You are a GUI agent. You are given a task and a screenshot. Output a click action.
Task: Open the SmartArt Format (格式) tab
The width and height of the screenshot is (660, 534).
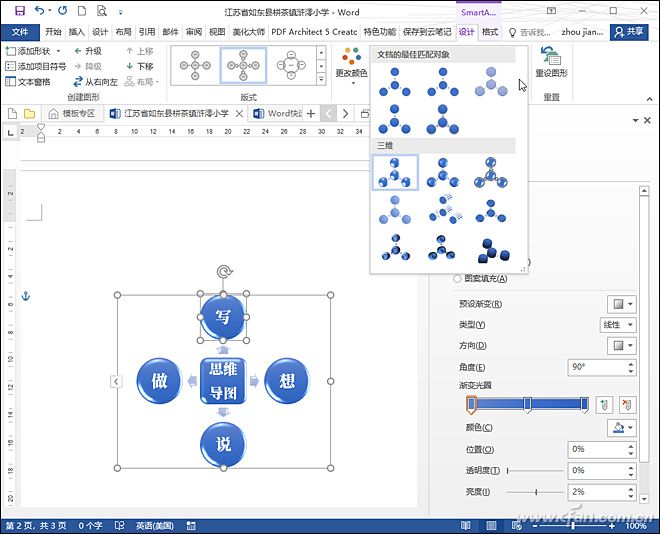490,32
